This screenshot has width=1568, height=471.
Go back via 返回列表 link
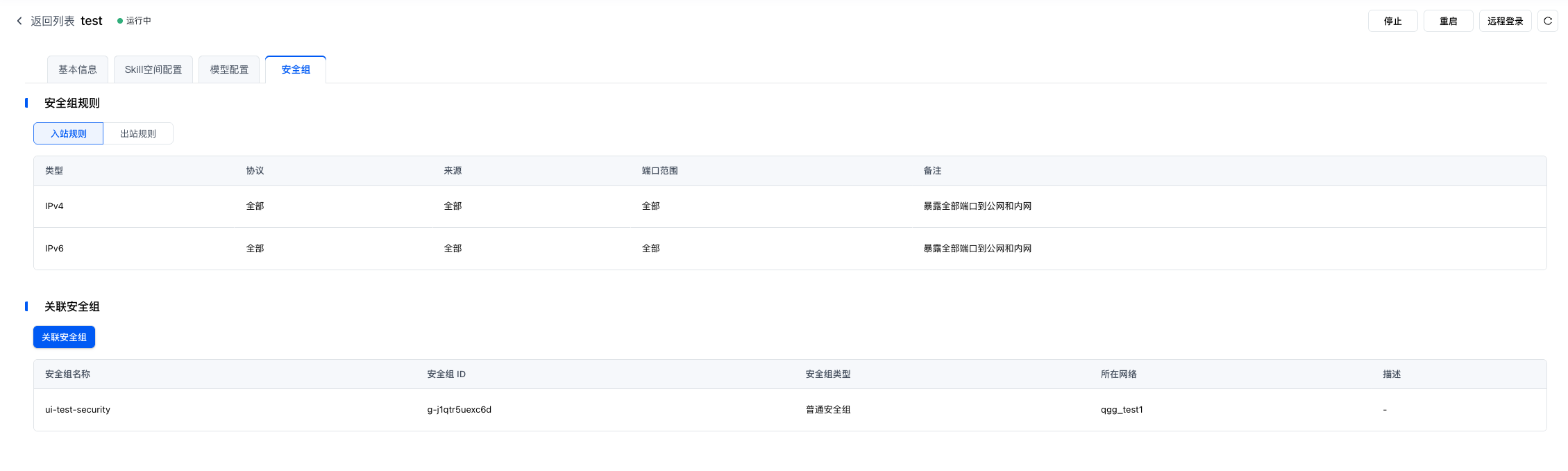click(53, 21)
